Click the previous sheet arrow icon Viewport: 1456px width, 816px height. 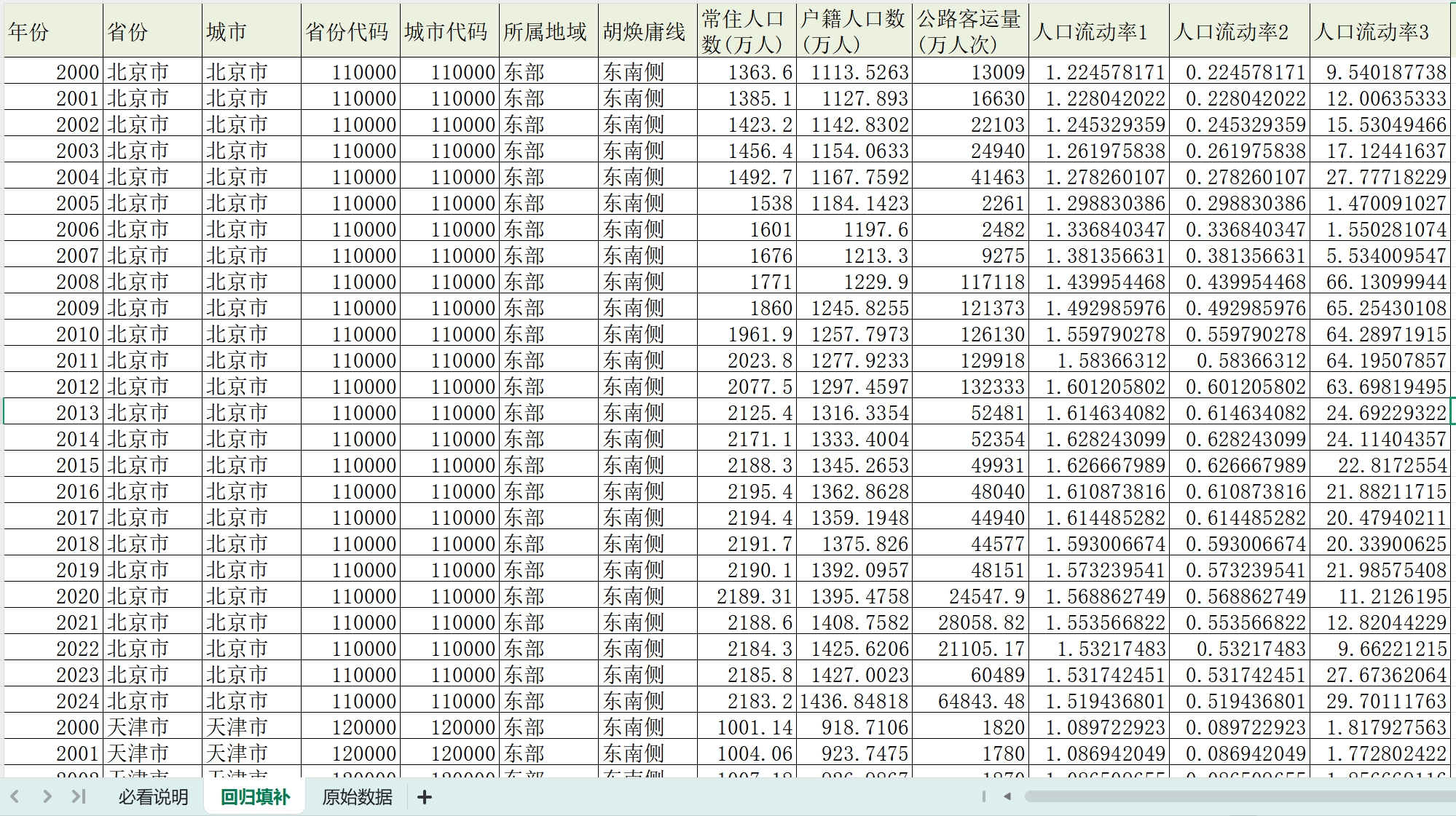tap(15, 797)
